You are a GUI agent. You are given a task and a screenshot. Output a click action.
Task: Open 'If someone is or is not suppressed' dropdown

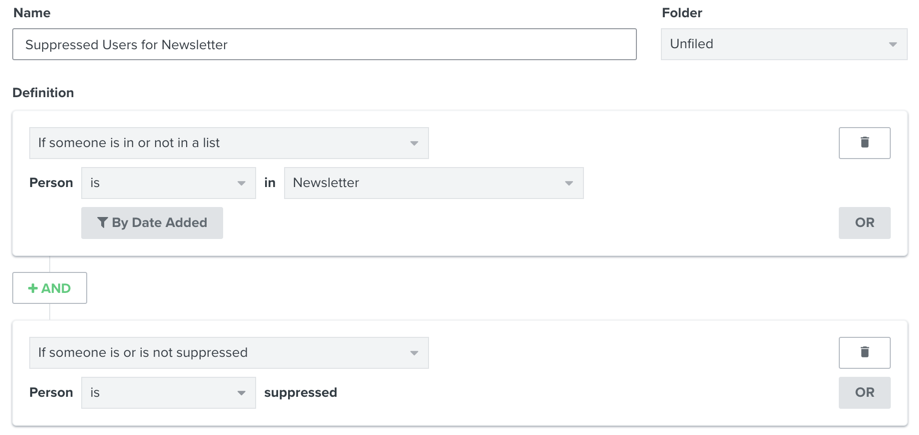(x=228, y=353)
